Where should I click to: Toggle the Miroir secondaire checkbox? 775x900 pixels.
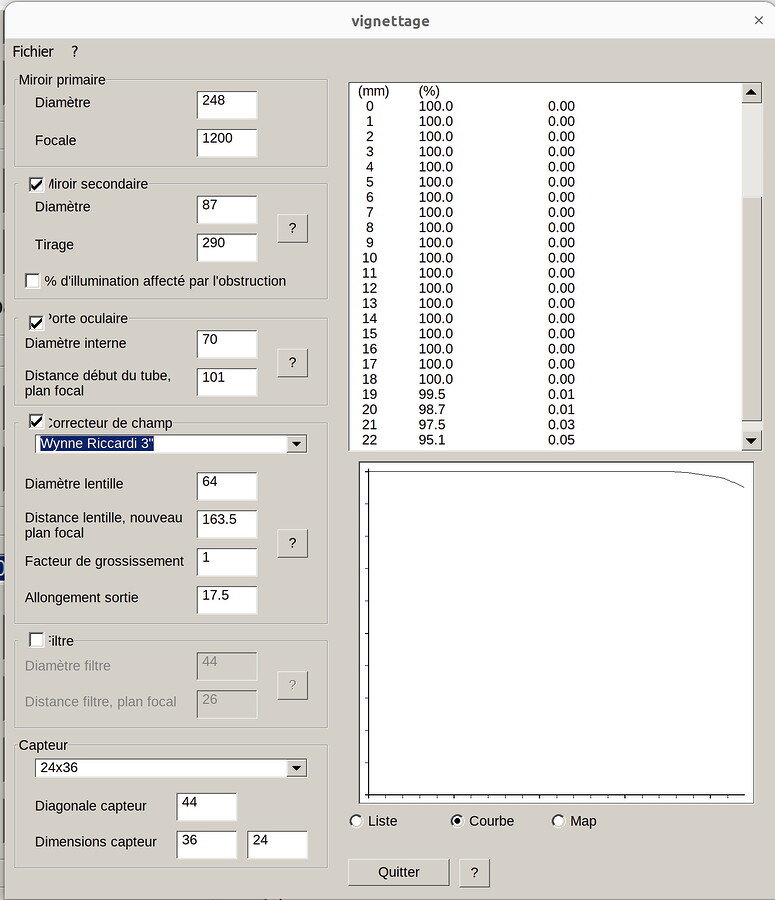tap(36, 184)
